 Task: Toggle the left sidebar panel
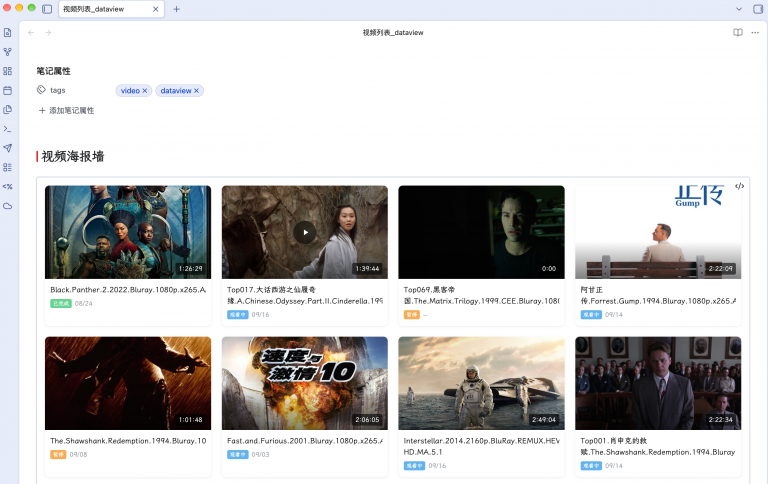[x=47, y=9]
